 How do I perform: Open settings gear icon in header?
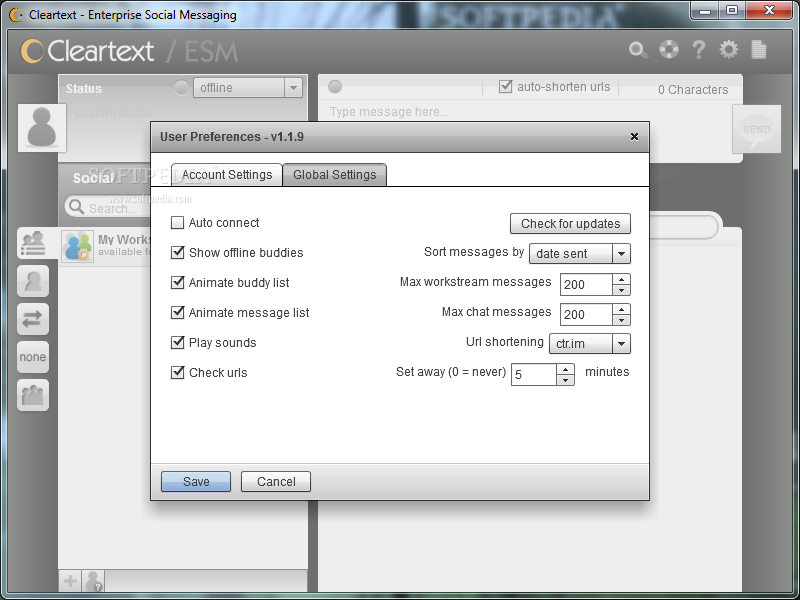pyautogui.click(x=729, y=49)
